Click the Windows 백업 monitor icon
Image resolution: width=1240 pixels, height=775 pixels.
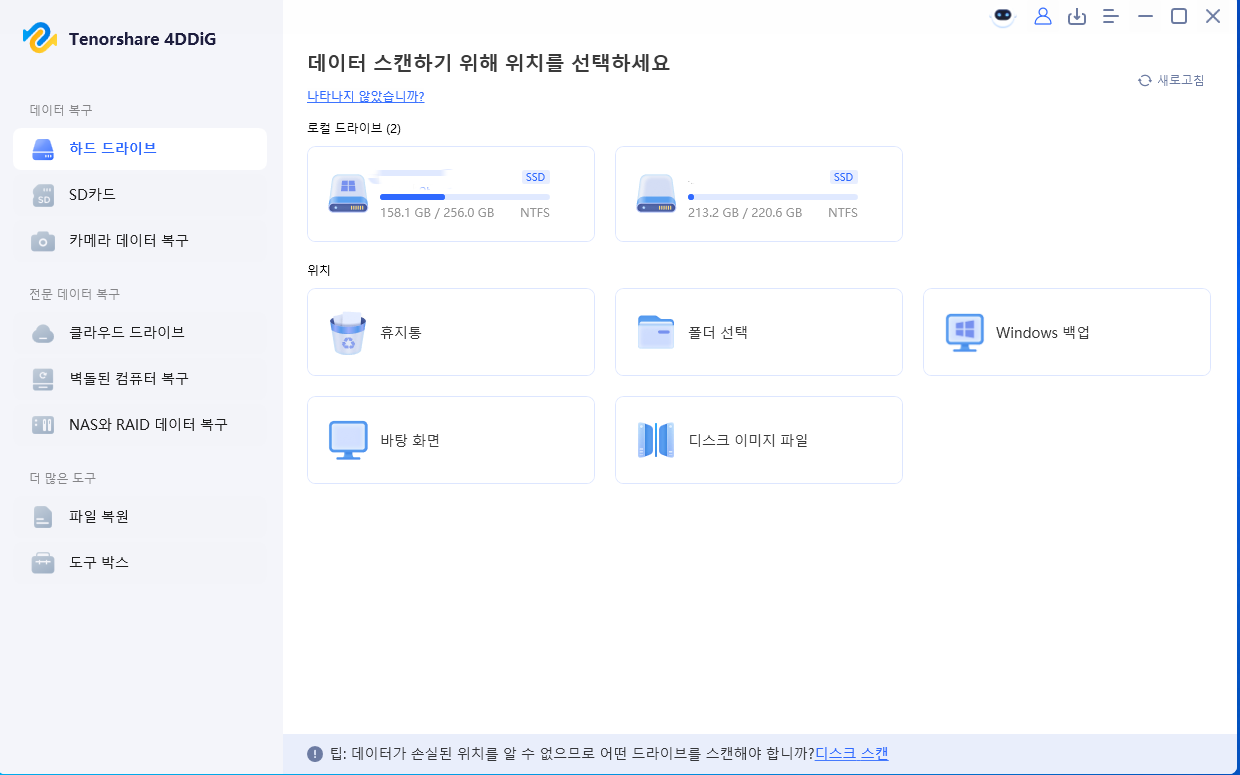click(964, 333)
